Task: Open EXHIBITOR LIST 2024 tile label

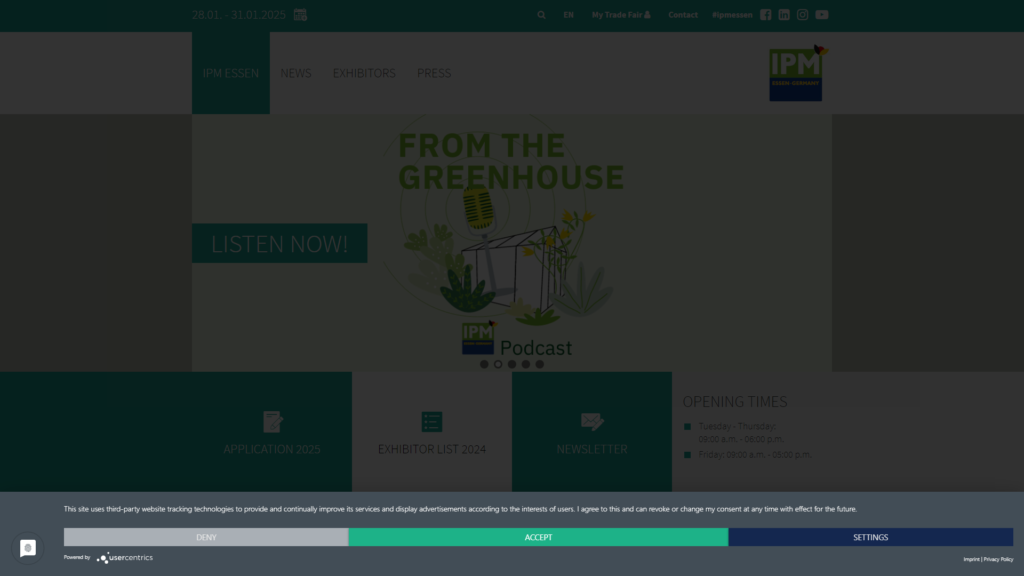Action: tap(432, 449)
